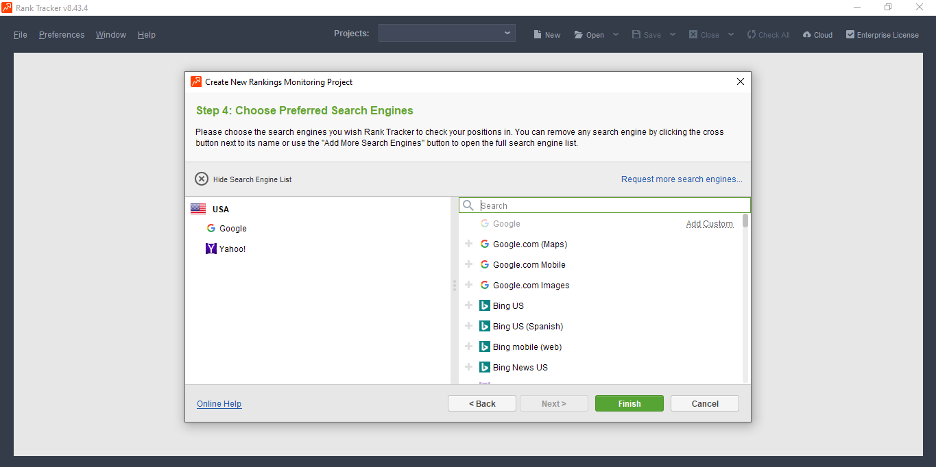Collapse the USA search engine group
This screenshot has height=468, width=936.
[x=198, y=209]
